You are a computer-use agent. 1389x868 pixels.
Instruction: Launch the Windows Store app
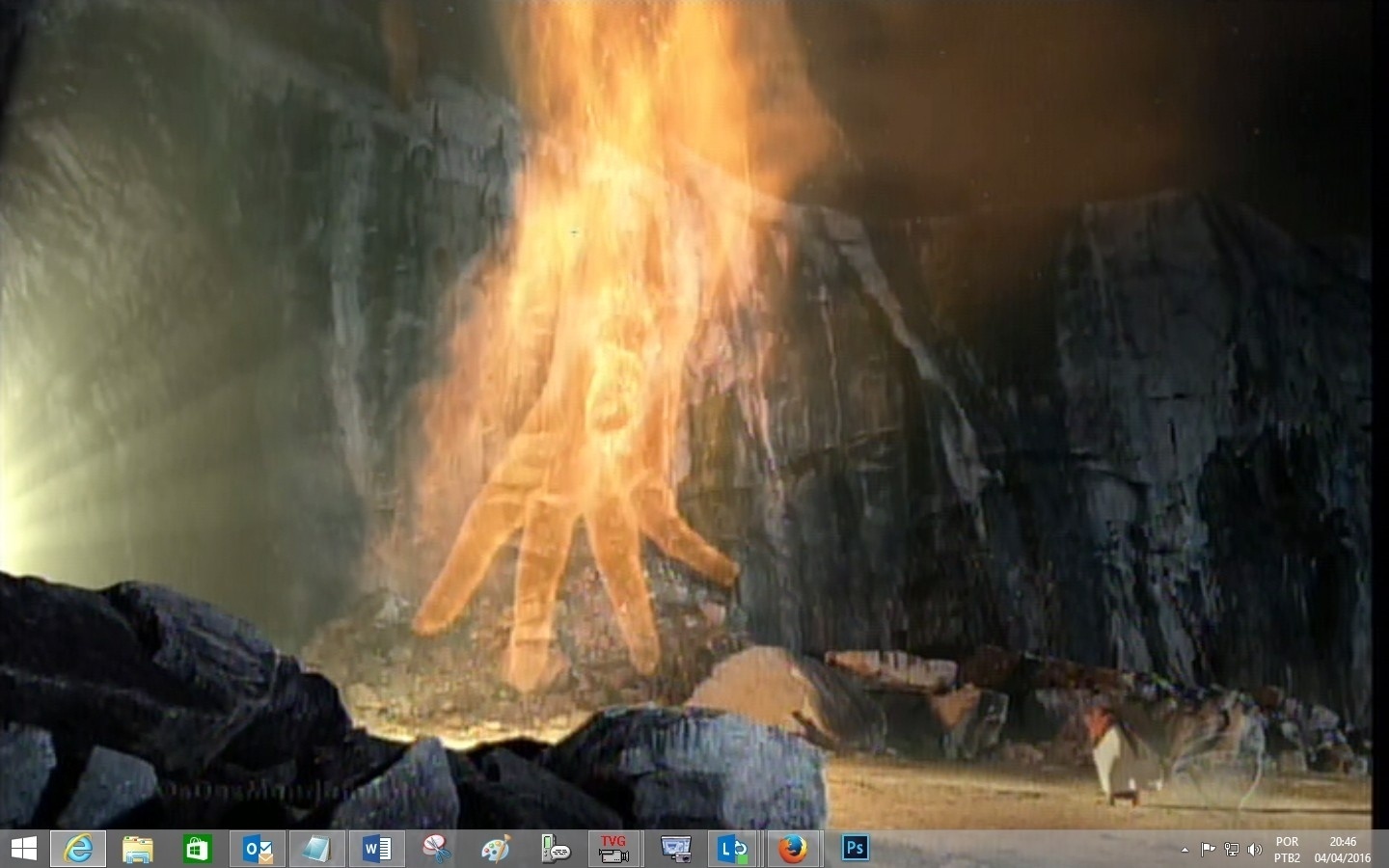click(x=198, y=849)
